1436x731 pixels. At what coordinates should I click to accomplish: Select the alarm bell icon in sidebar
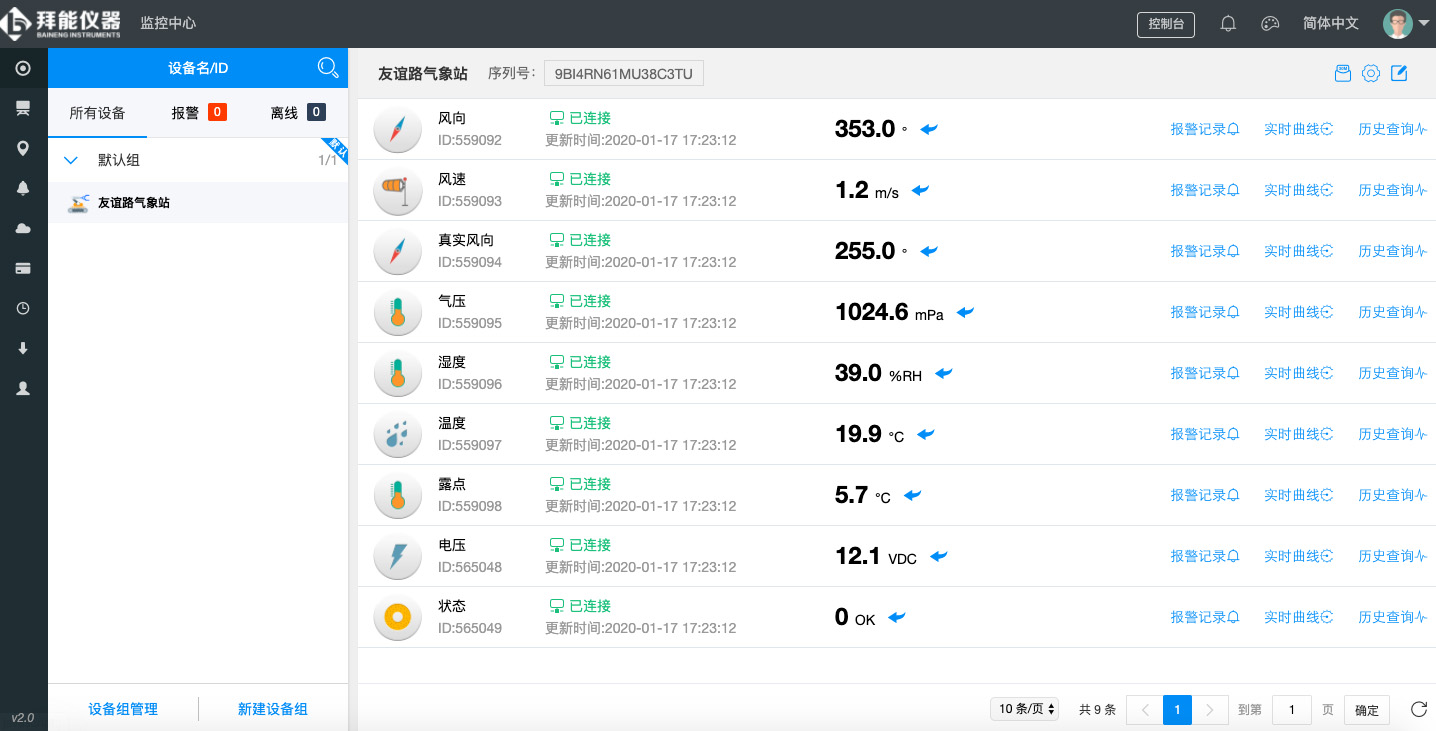coord(22,187)
